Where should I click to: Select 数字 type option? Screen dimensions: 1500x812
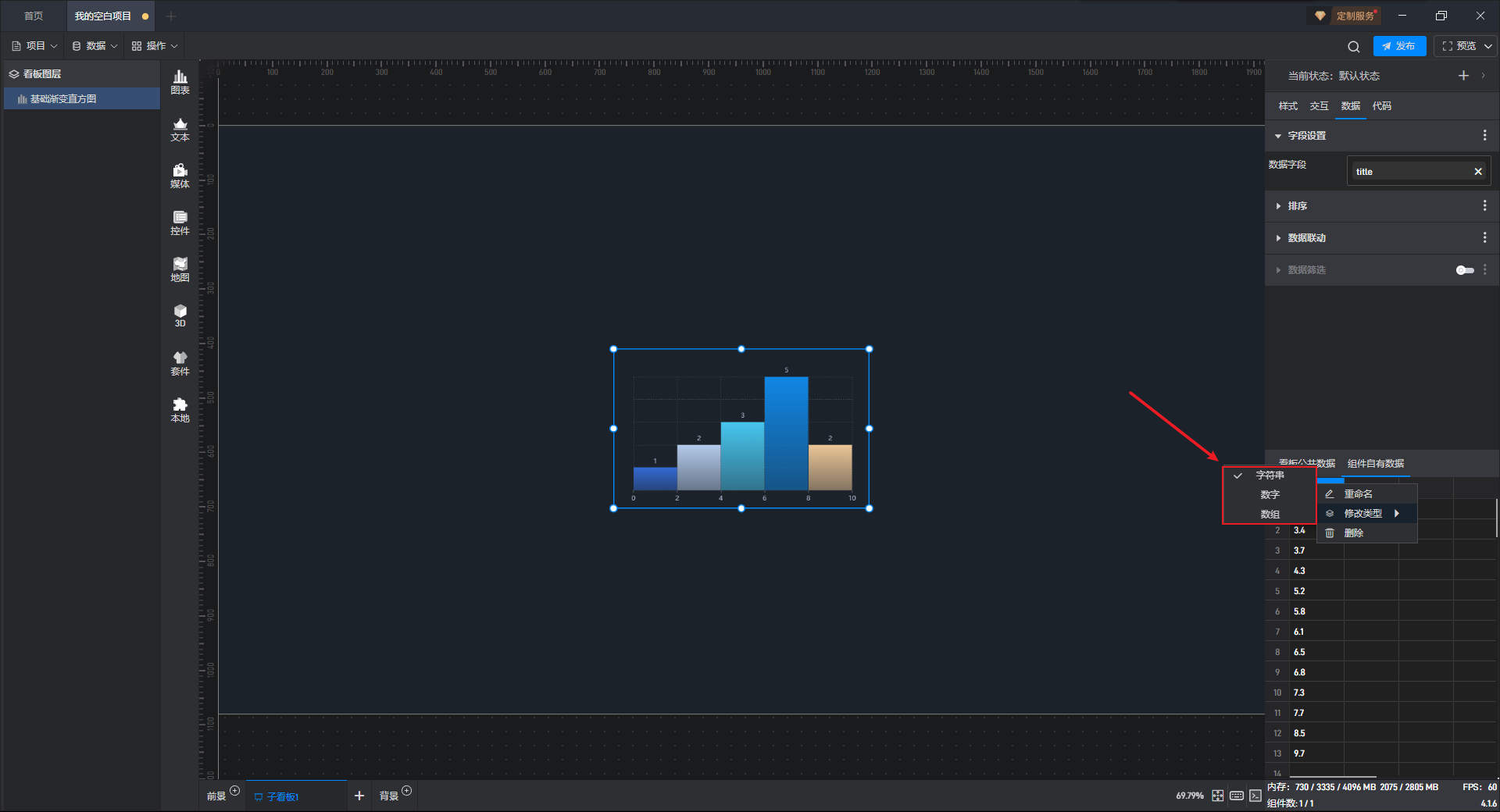point(1270,495)
